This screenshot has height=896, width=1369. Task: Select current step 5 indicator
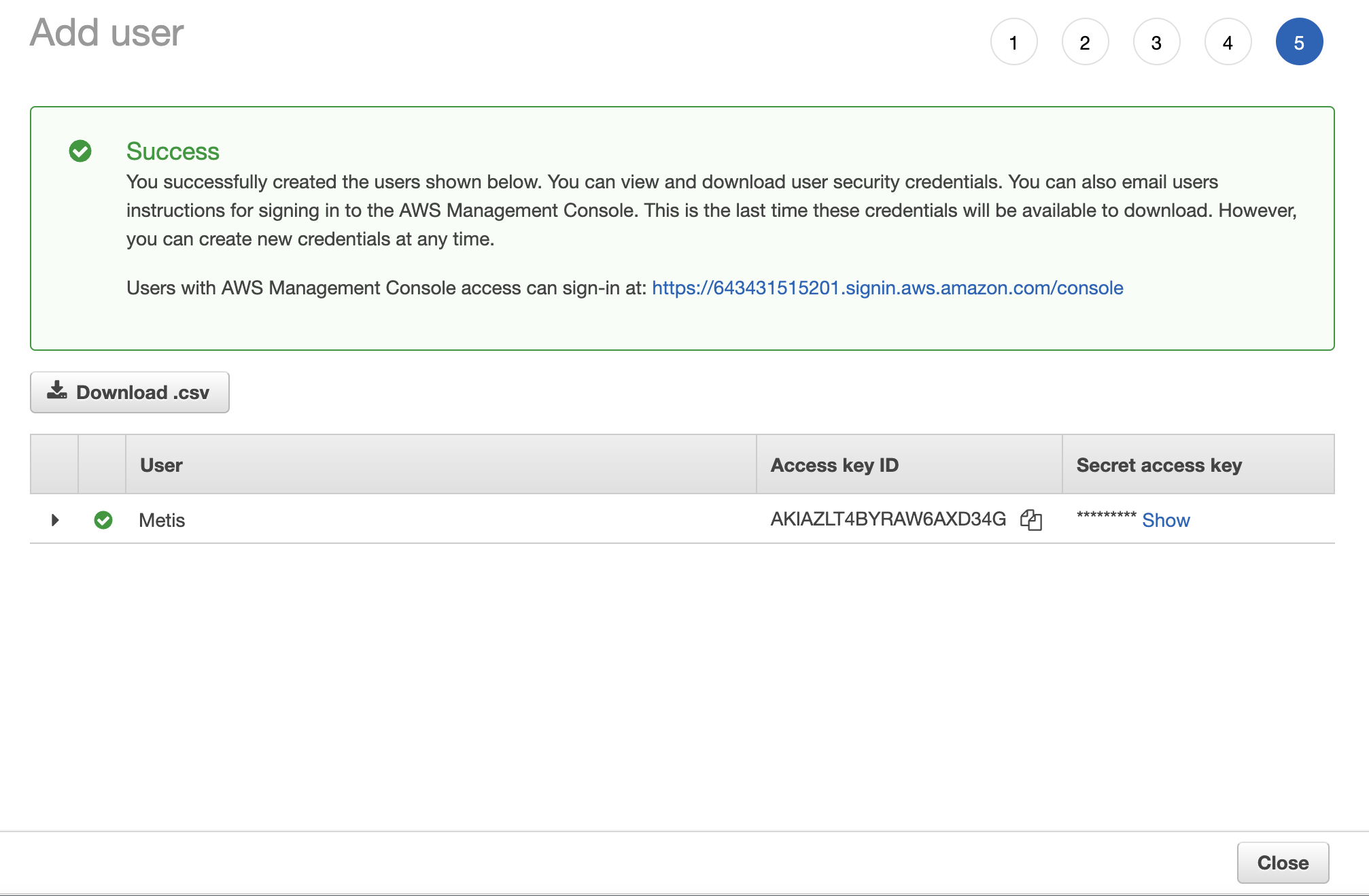click(x=1299, y=42)
